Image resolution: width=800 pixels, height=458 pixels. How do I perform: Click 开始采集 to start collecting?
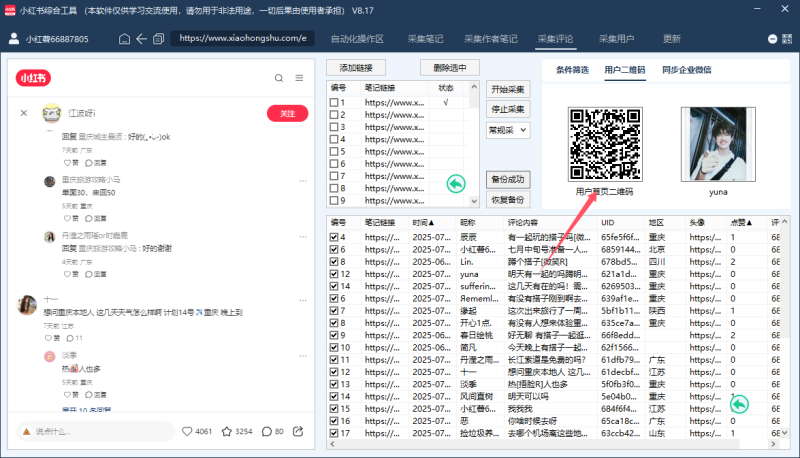pos(508,89)
